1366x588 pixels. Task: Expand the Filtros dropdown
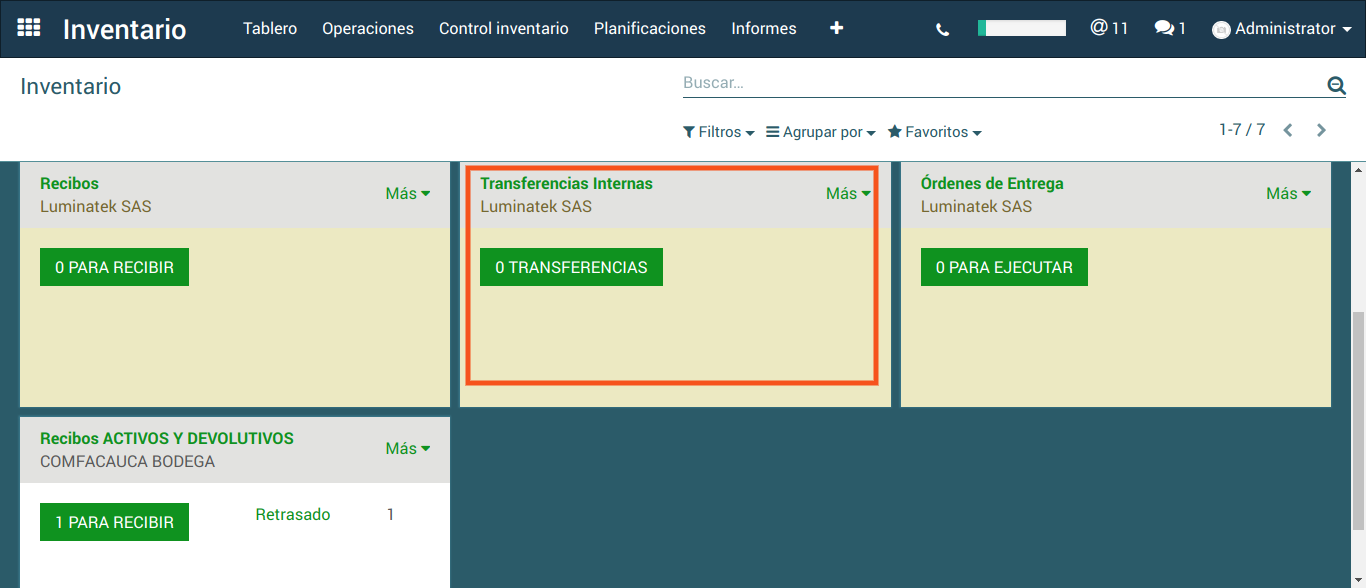click(x=718, y=132)
